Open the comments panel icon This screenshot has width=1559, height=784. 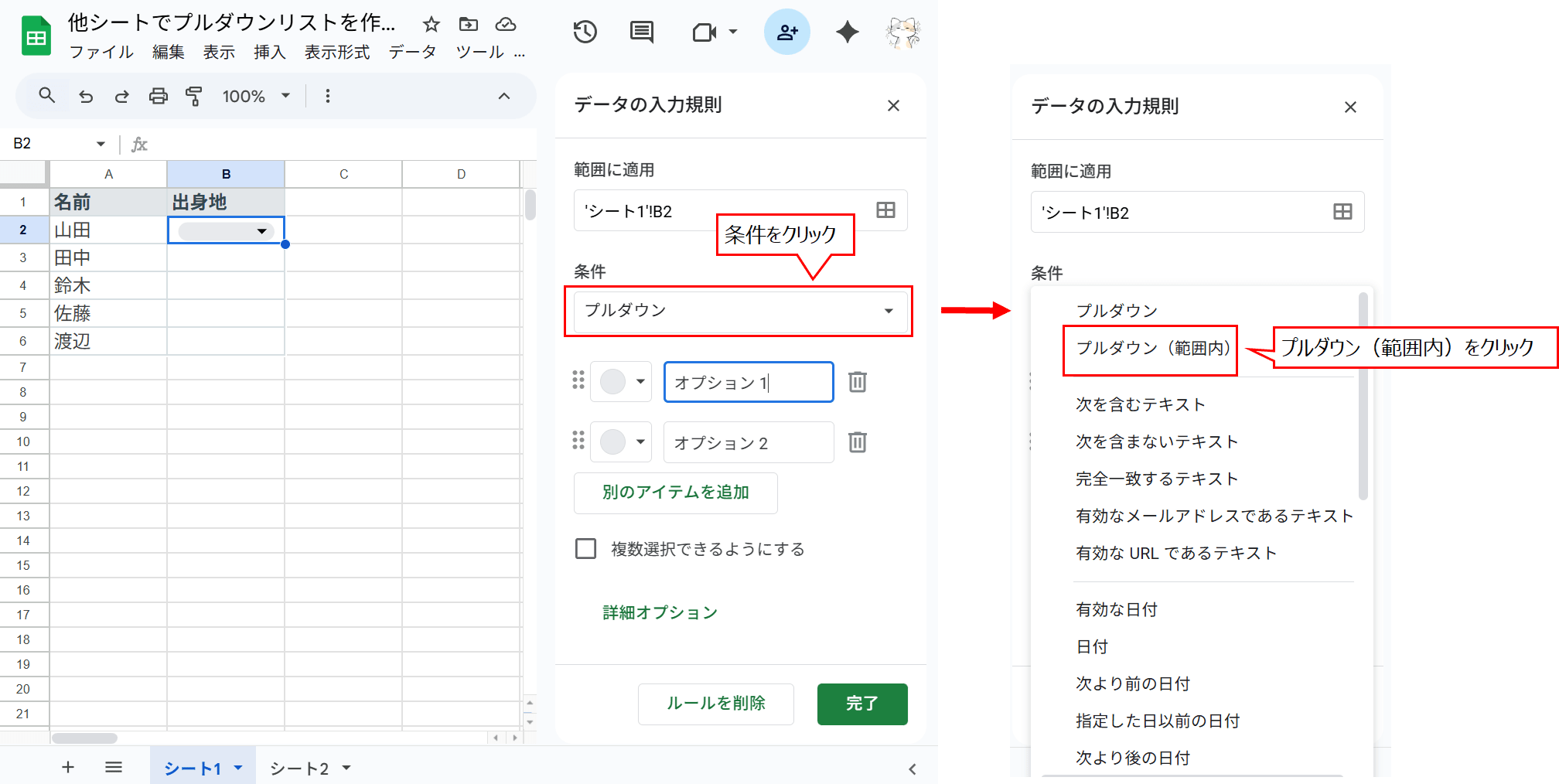[641, 32]
